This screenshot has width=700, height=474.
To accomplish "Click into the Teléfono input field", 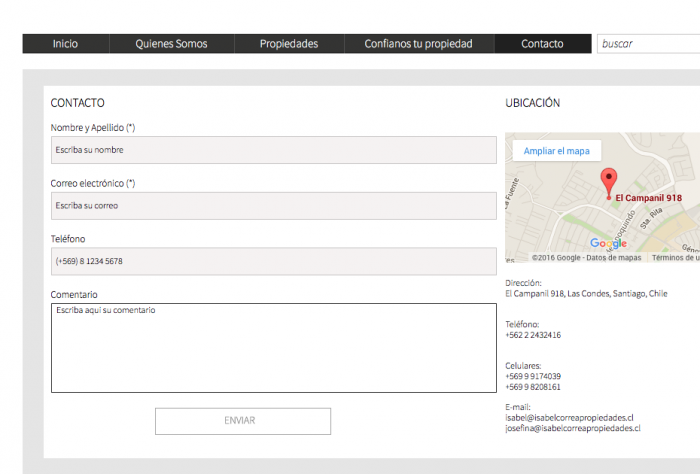I will (273, 261).
